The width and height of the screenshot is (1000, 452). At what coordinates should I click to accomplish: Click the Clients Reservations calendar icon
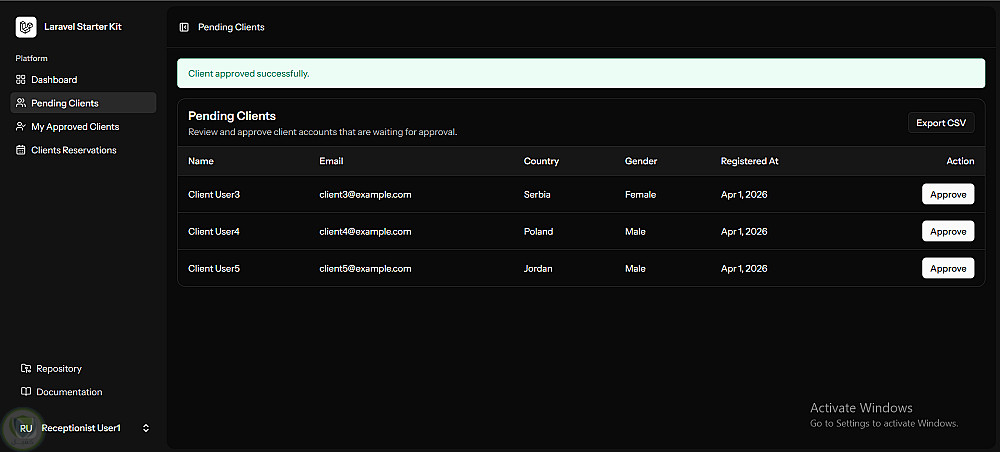click(20, 150)
